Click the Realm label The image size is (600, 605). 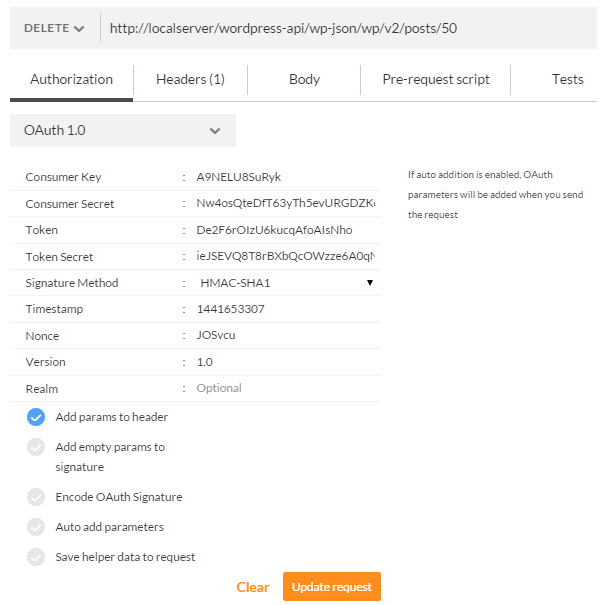pos(42,389)
